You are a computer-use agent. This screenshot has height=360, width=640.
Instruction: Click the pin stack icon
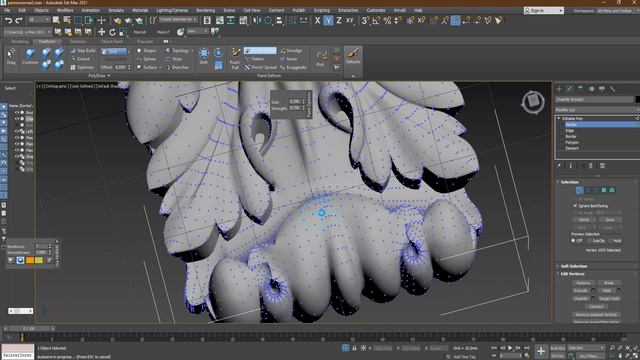point(559,166)
